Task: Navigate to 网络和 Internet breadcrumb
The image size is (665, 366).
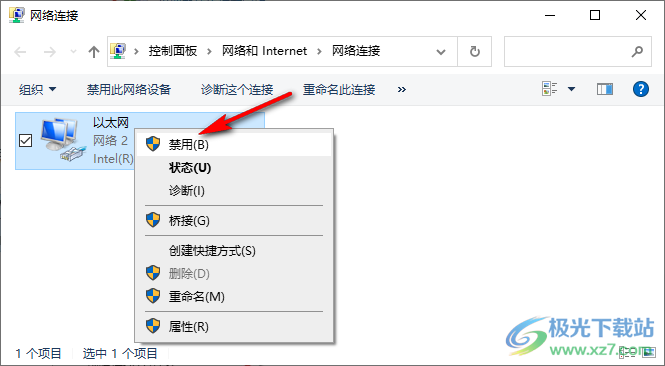Action: (264, 51)
